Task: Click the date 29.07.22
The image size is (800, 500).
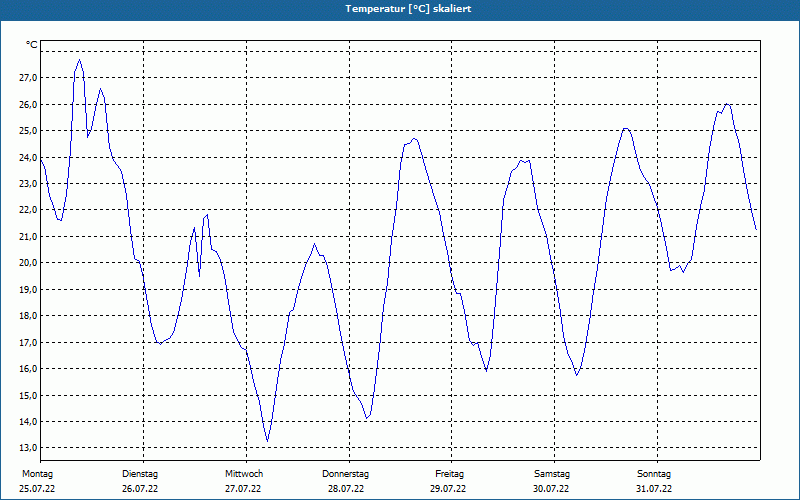Action: tap(448, 489)
